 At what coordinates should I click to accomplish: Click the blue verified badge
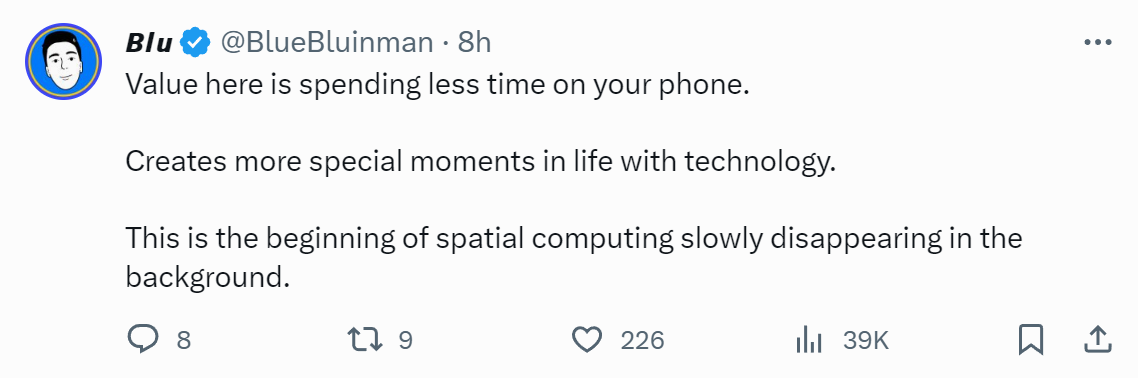coord(195,43)
